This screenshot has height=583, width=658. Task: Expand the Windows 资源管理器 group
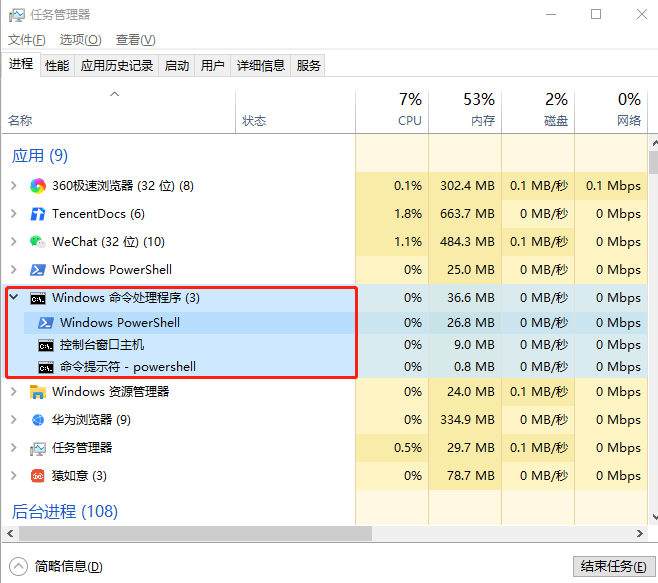pyautogui.click(x=13, y=392)
